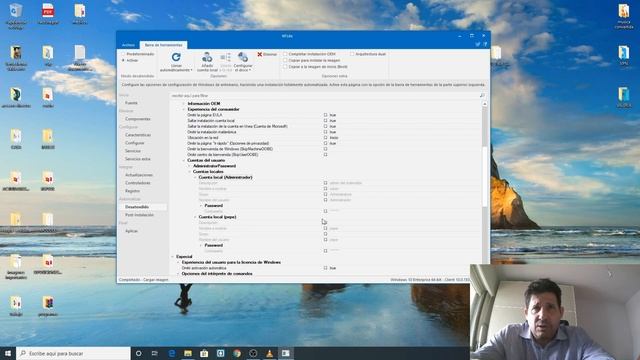This screenshot has width=640, height=360.
Task: Toggle checkbox for Saltar instalación cuenta local
Action: (325, 121)
